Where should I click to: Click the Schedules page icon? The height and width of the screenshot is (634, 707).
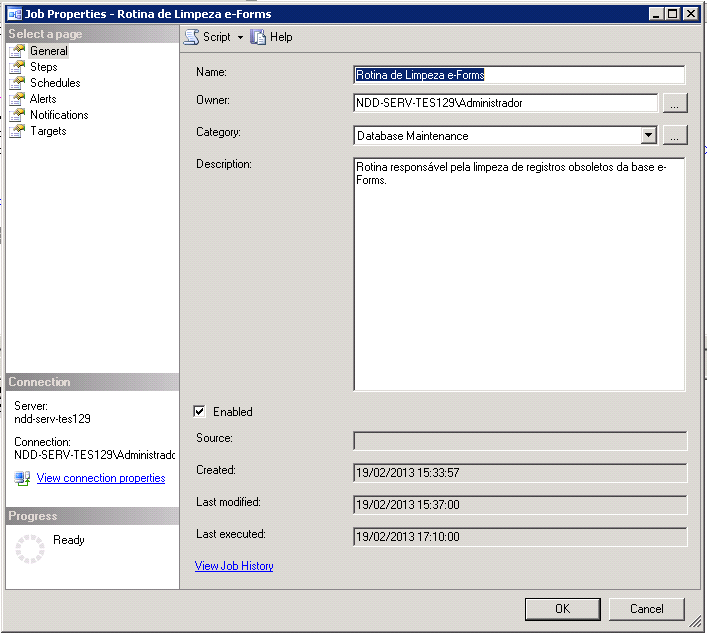click(17, 83)
